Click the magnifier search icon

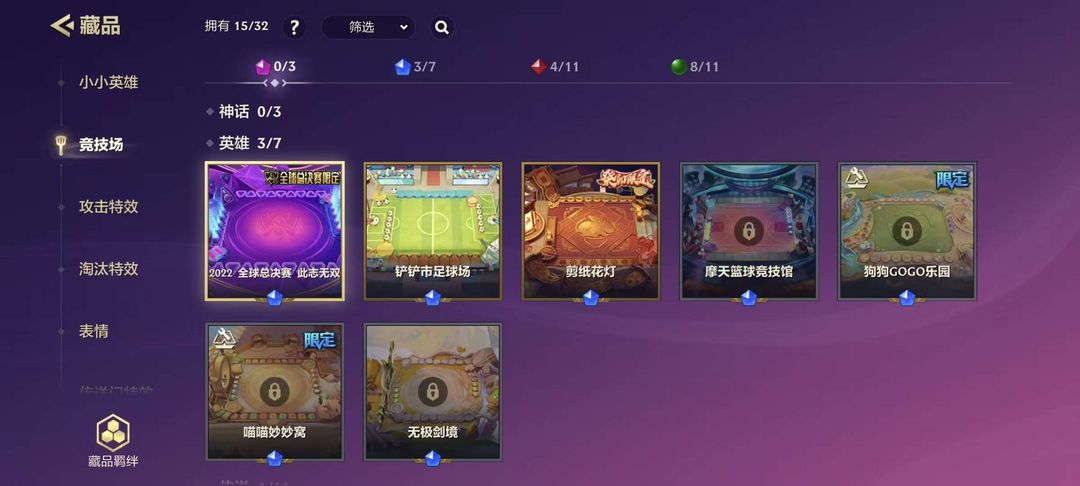[442, 28]
